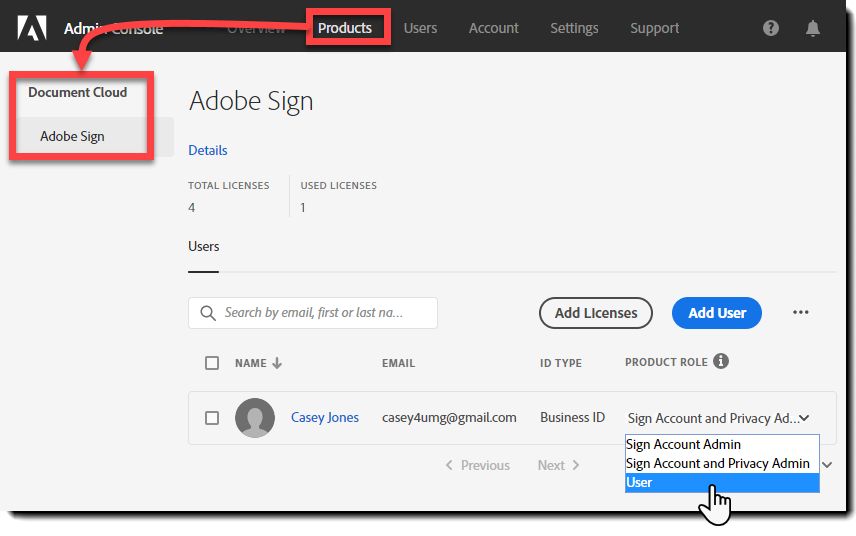
Task: Click the Adobe logo icon
Action: click(x=32, y=28)
